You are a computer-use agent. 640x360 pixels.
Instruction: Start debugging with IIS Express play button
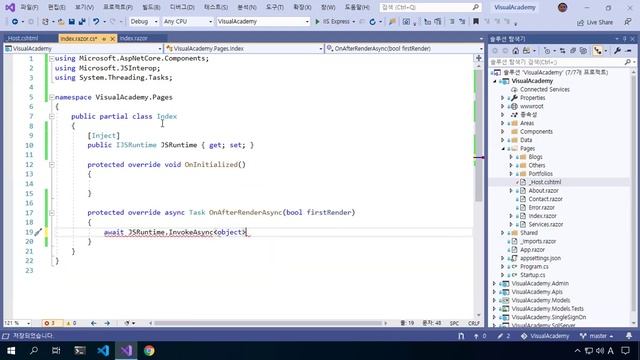[317, 22]
